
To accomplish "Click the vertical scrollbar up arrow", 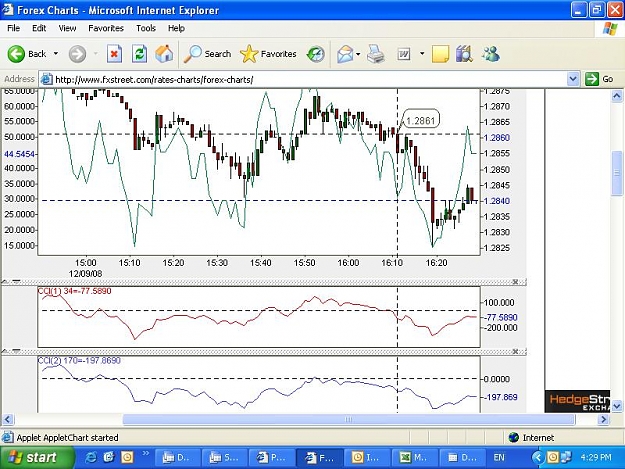I will (617, 96).
